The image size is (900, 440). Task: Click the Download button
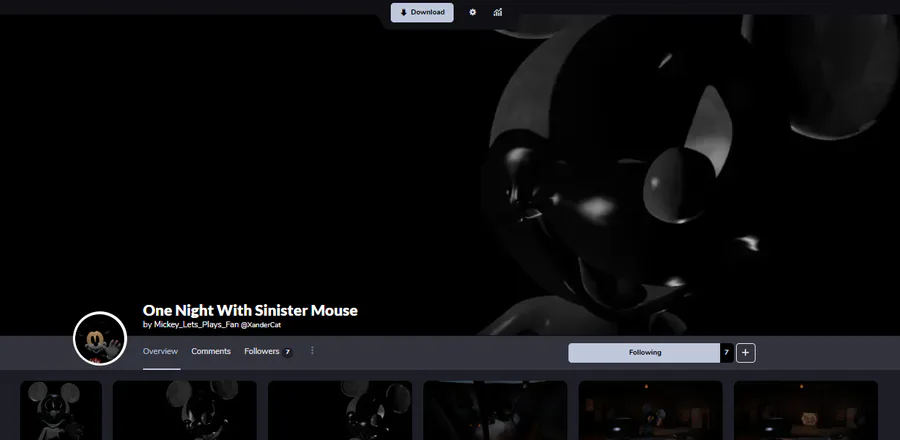422,13
